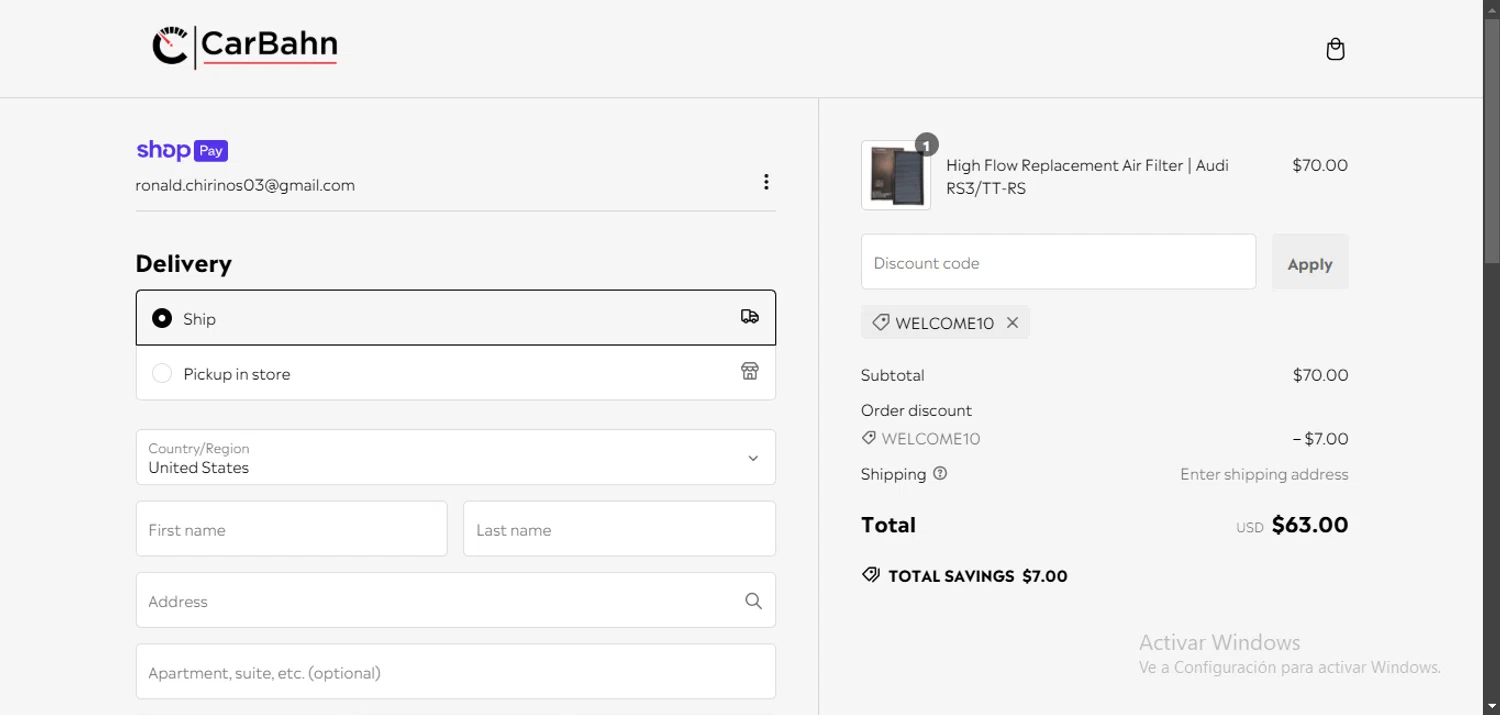Image resolution: width=1500 pixels, height=715 pixels.
Task: Click the Order discount label
Action: tap(916, 410)
